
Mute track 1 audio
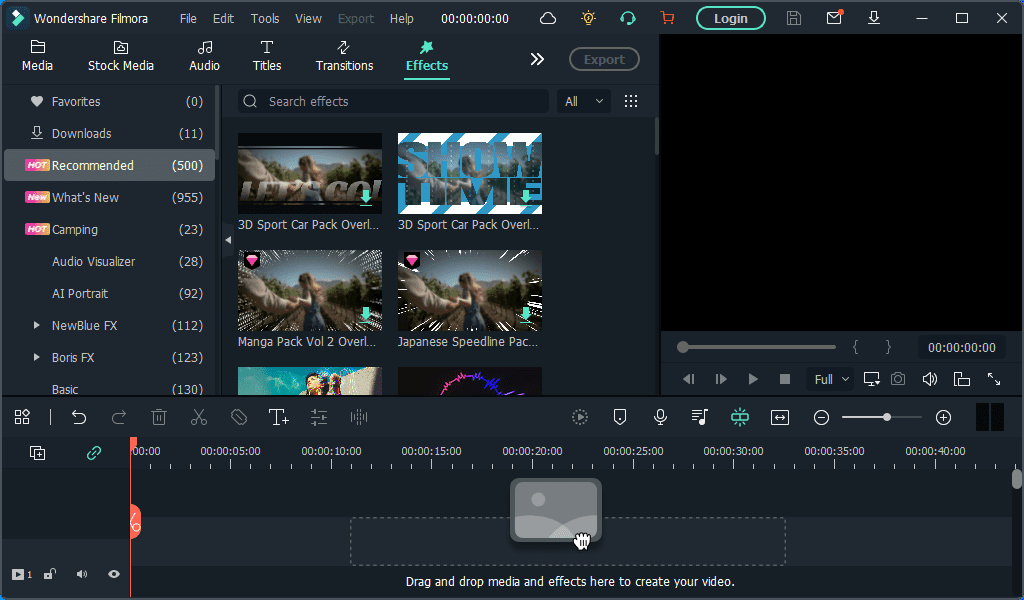pyautogui.click(x=82, y=575)
